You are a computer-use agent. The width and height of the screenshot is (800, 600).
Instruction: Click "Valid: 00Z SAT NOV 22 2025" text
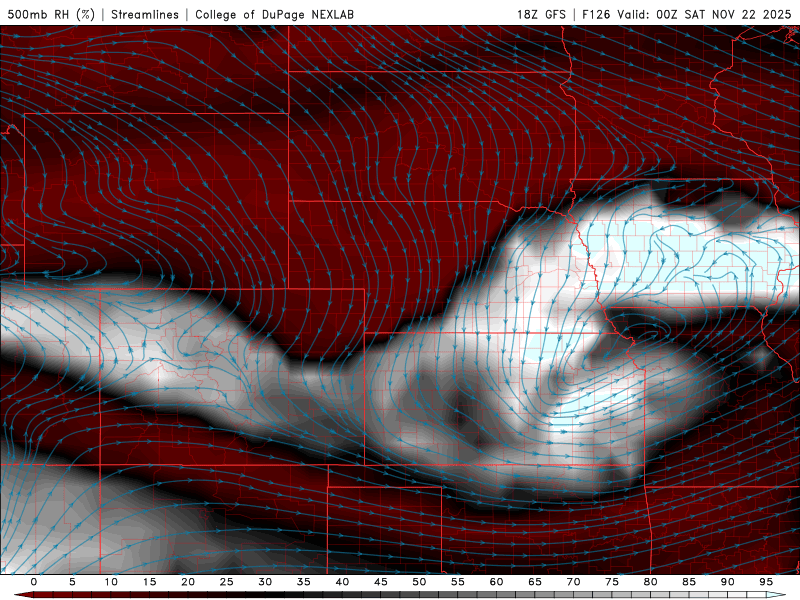(704, 14)
